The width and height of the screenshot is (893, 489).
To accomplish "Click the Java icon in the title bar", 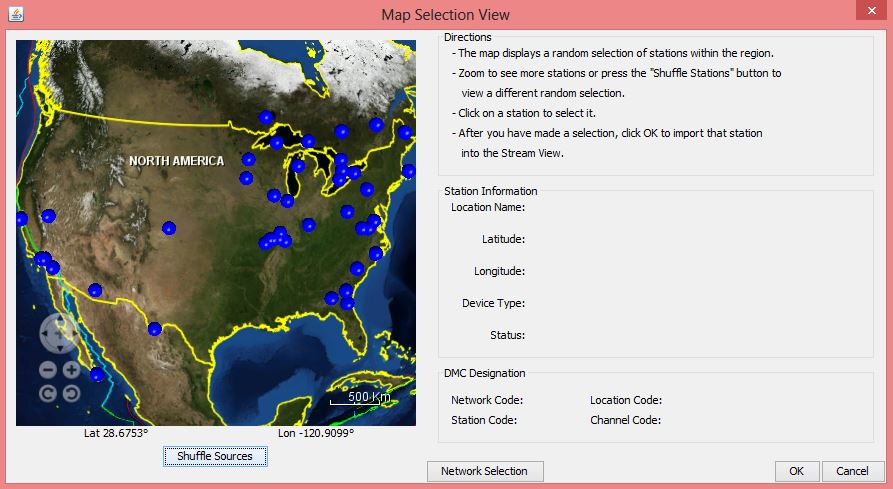I will [14, 14].
